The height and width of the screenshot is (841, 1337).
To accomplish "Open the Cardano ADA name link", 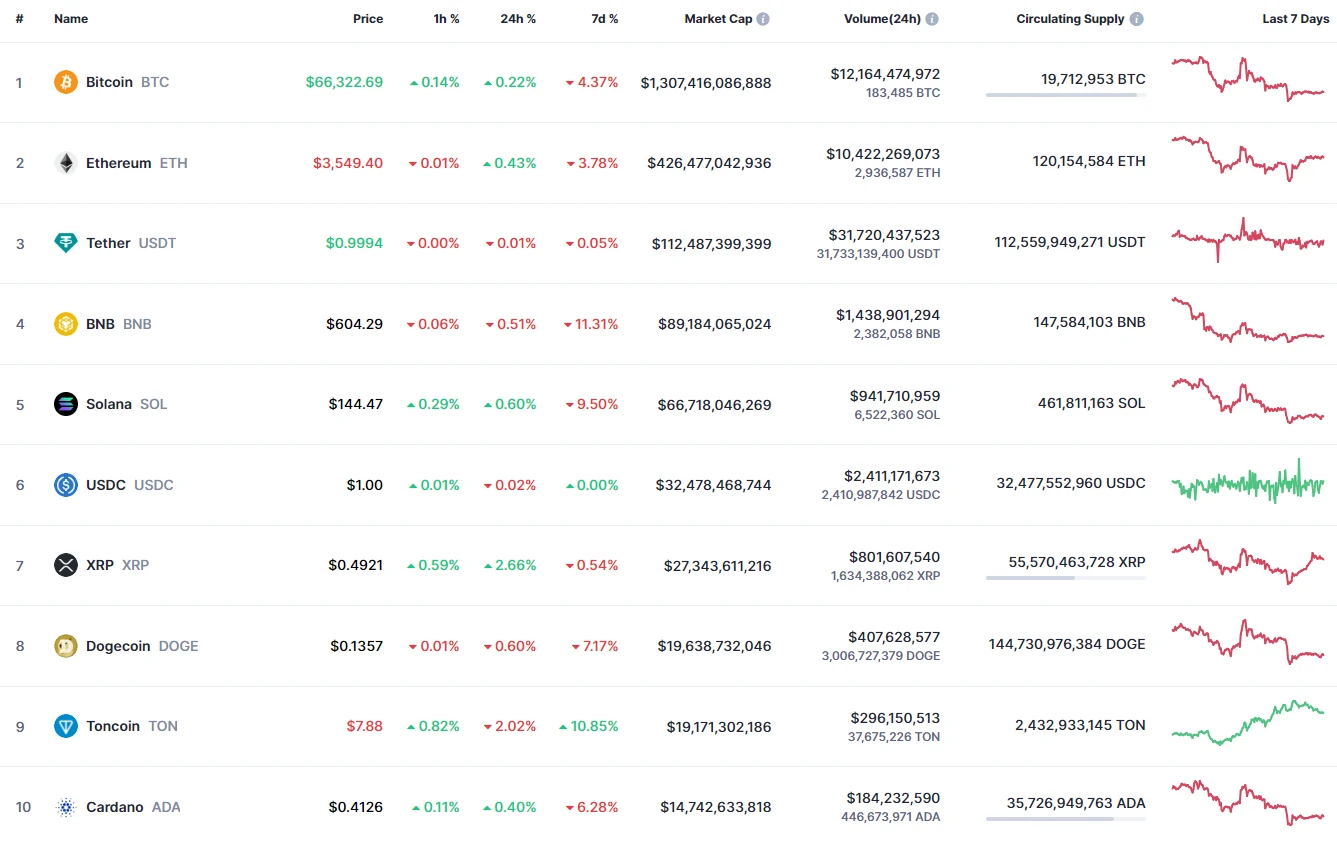I will click(x=115, y=807).
